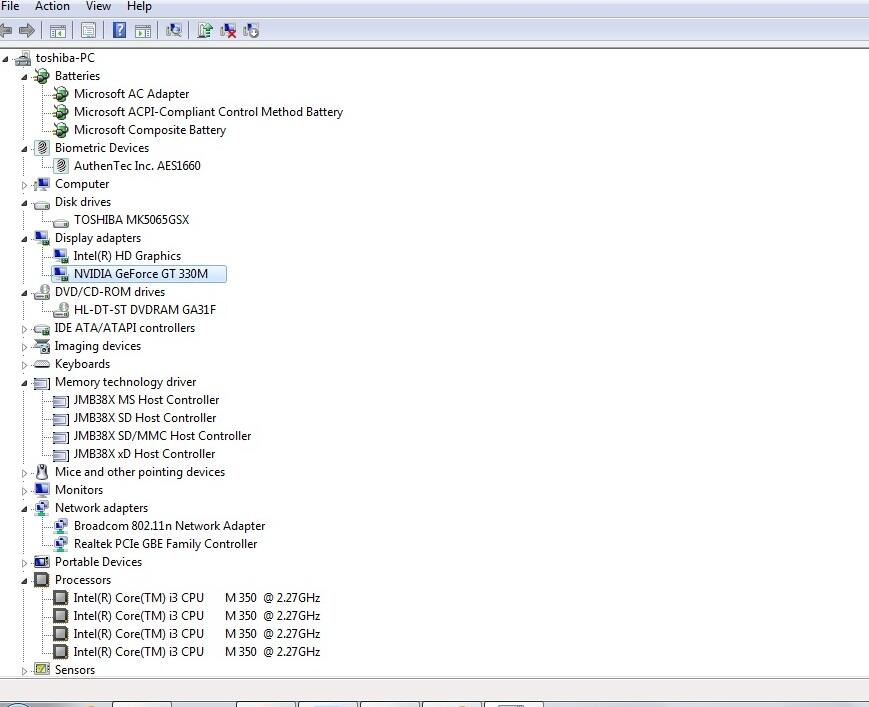Select Microsoft Composite Battery
The width and height of the screenshot is (869, 707).
(150, 130)
